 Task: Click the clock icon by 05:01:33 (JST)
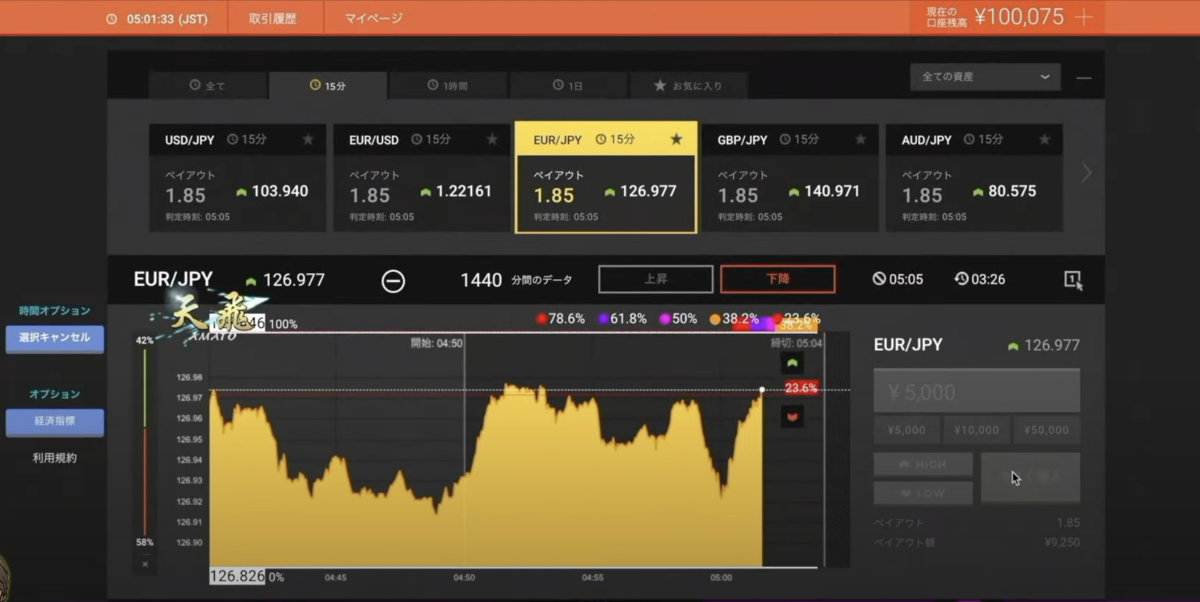point(113,18)
